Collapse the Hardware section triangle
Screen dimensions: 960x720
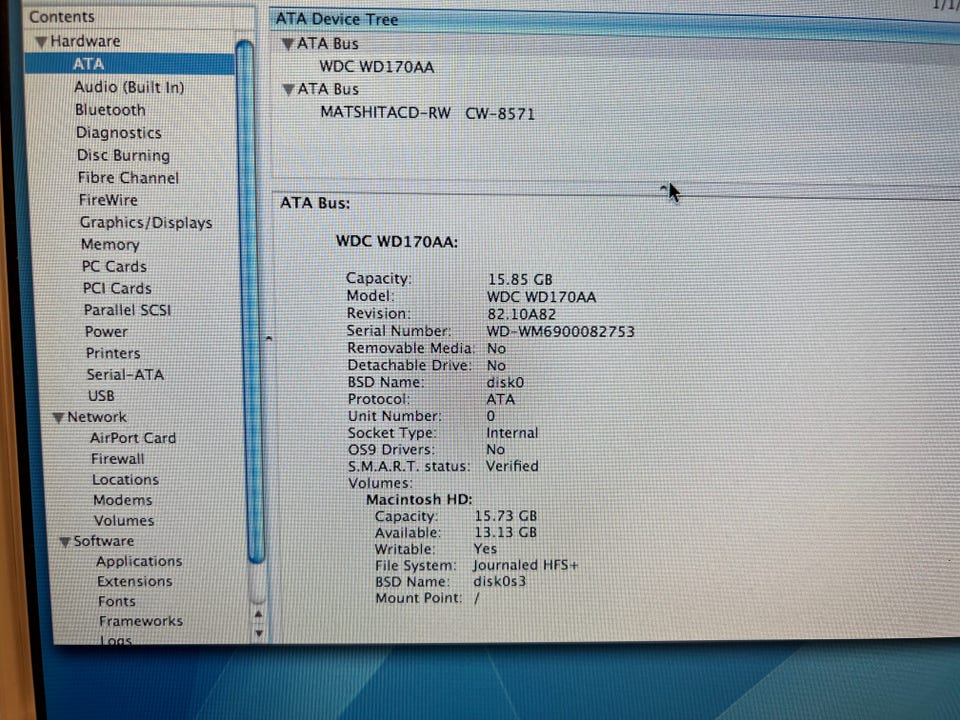[x=42, y=42]
